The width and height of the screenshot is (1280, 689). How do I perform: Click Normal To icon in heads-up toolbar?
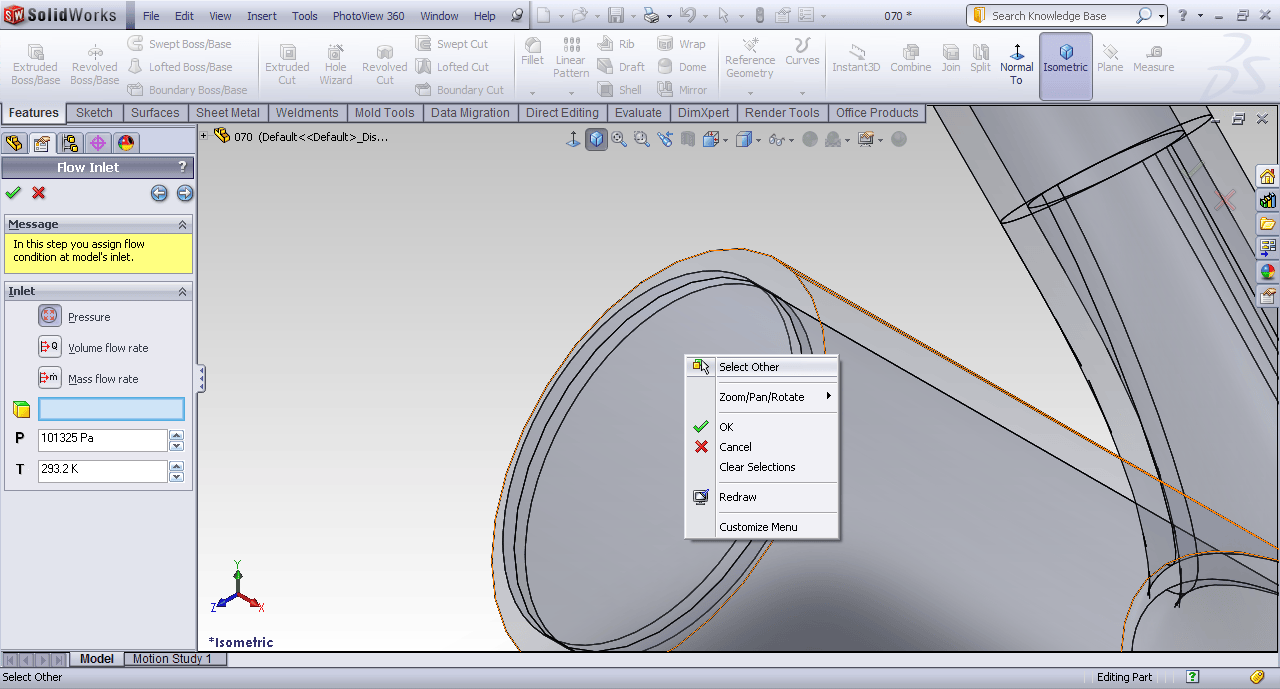(x=573, y=140)
